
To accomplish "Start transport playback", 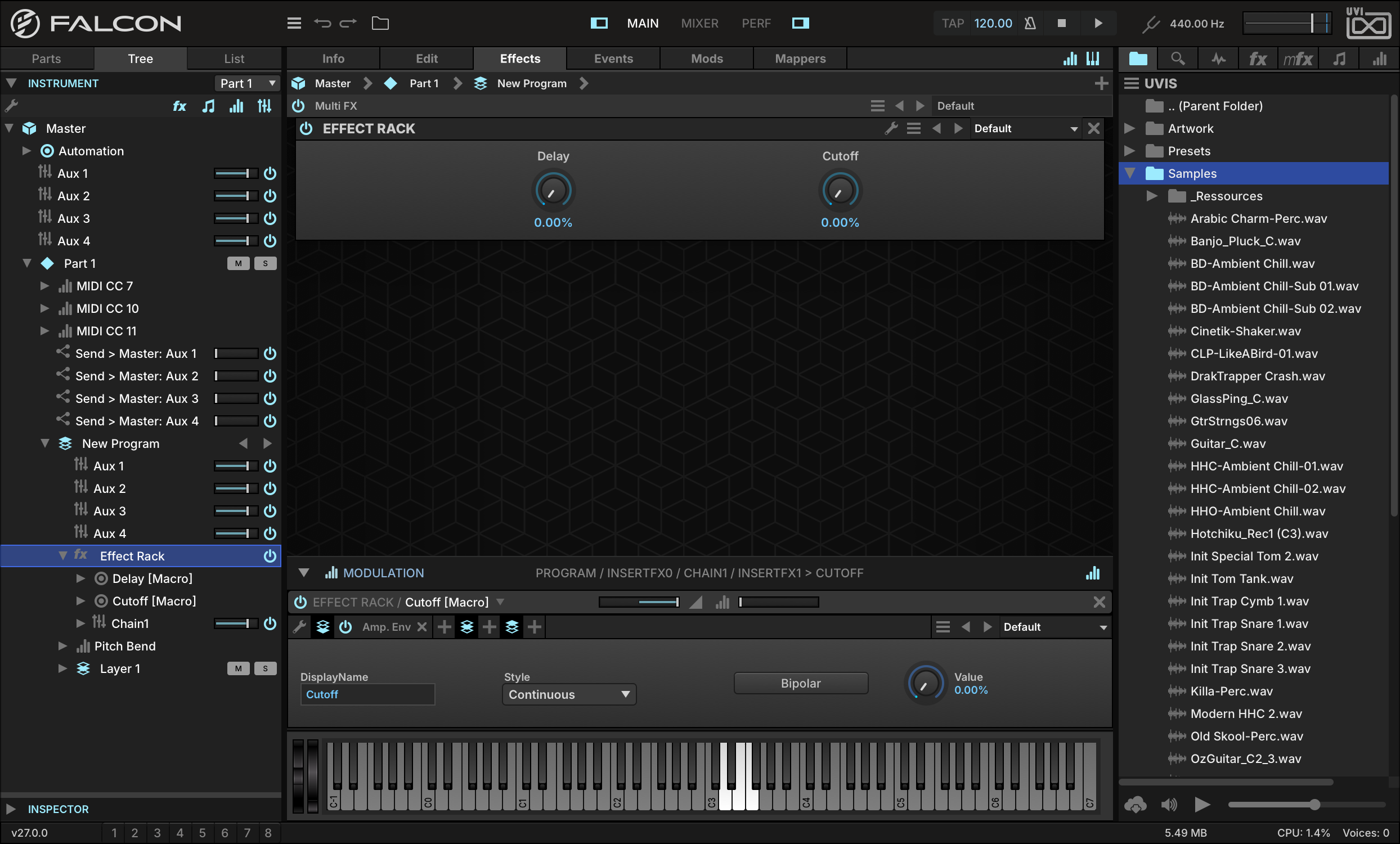I will 1098,23.
